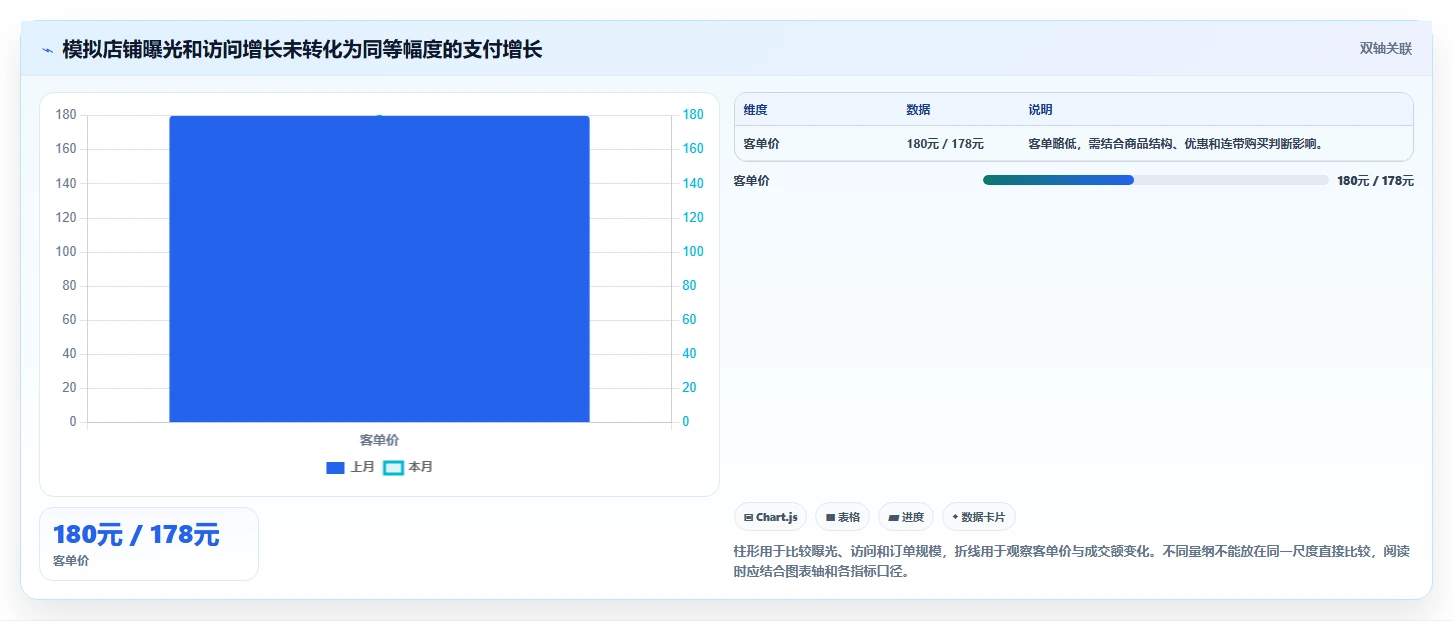Click the cyan-outlined 本月 legend box
Screen dimensions: 1453x621
pos(393,467)
